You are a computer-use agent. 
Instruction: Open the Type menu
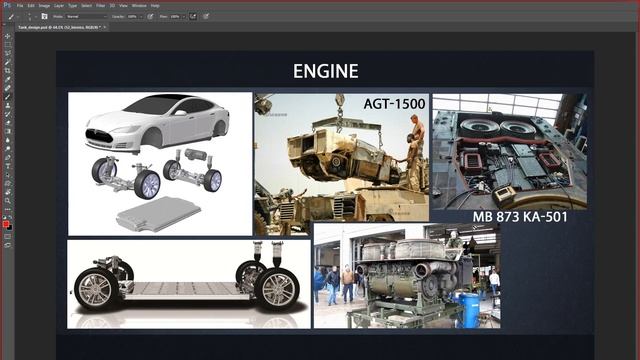(73, 6)
